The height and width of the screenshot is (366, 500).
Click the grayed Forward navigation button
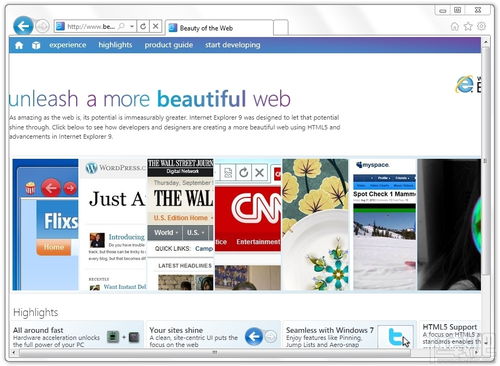click(x=42, y=26)
